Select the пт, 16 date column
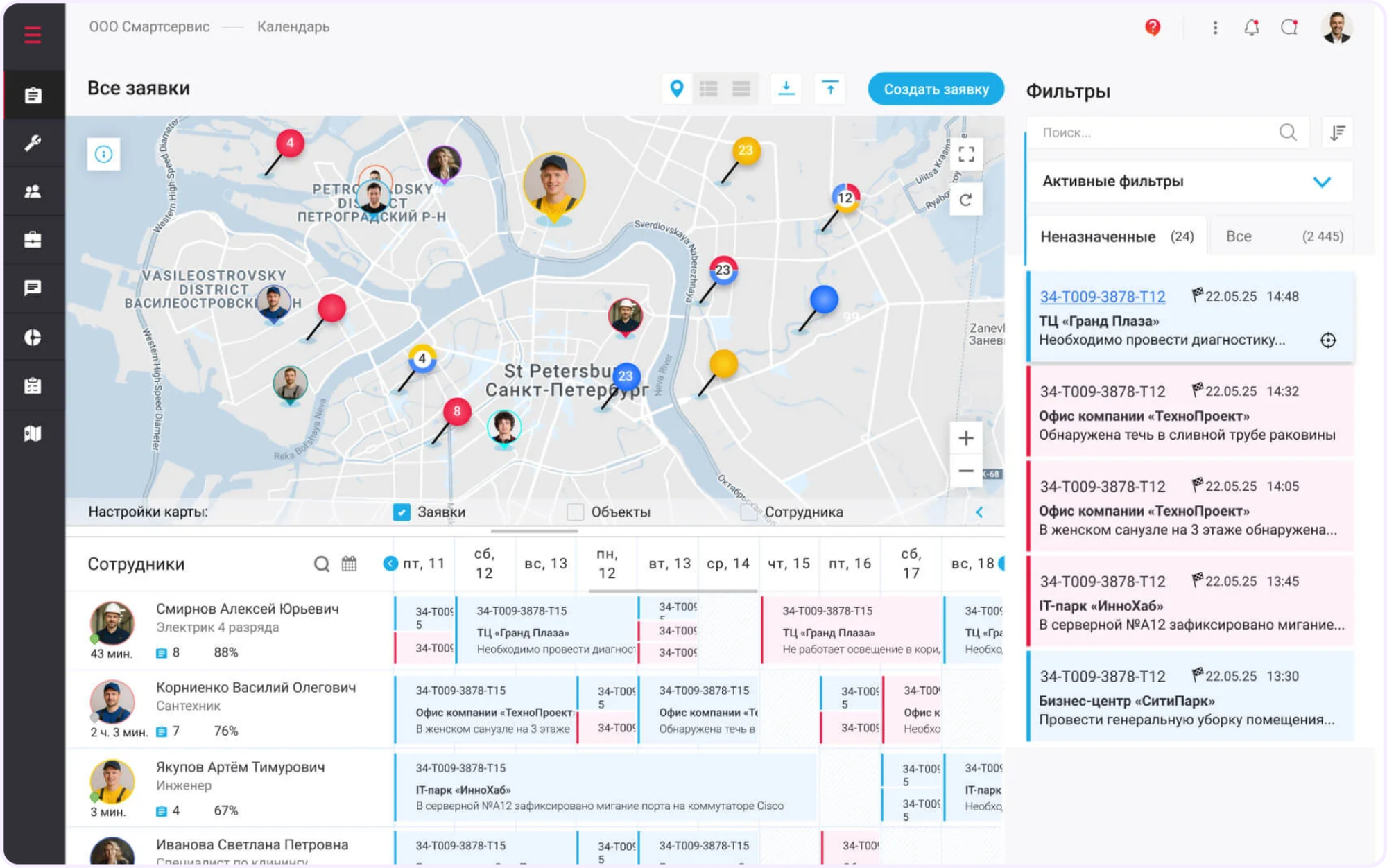Image resolution: width=1387 pixels, height=868 pixels. point(850,564)
